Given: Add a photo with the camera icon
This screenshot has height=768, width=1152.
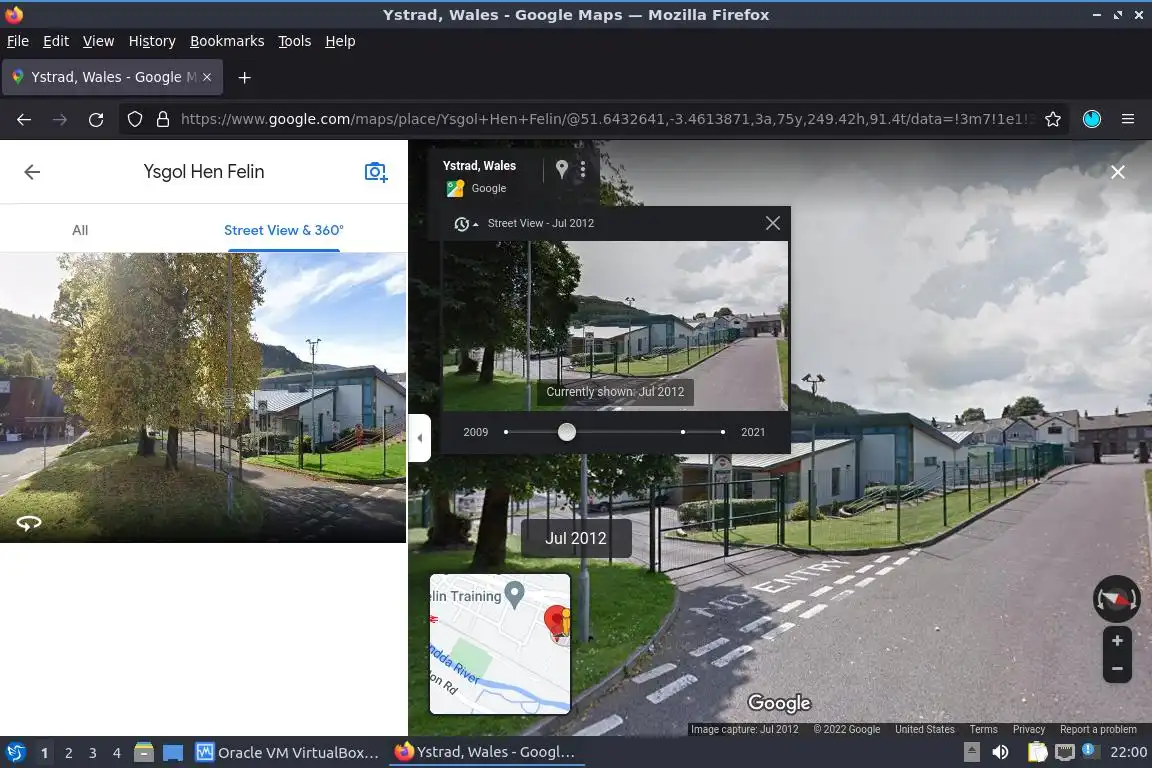Looking at the screenshot, I should (375, 172).
